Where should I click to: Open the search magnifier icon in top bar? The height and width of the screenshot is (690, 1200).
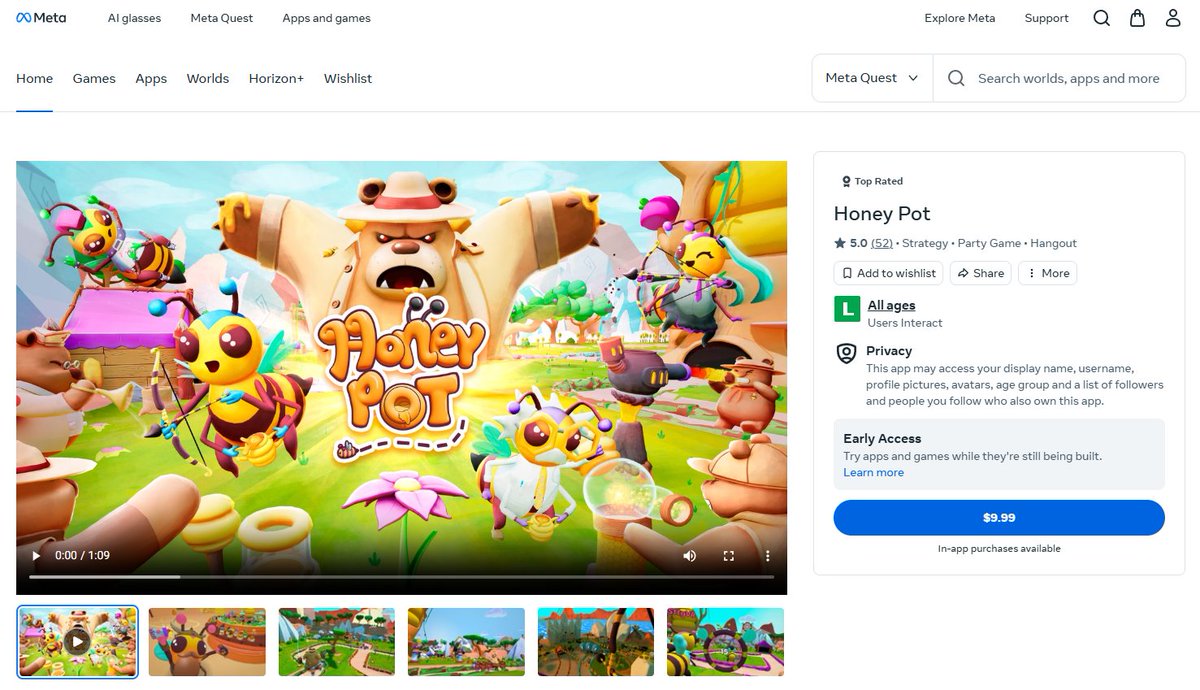1101,18
